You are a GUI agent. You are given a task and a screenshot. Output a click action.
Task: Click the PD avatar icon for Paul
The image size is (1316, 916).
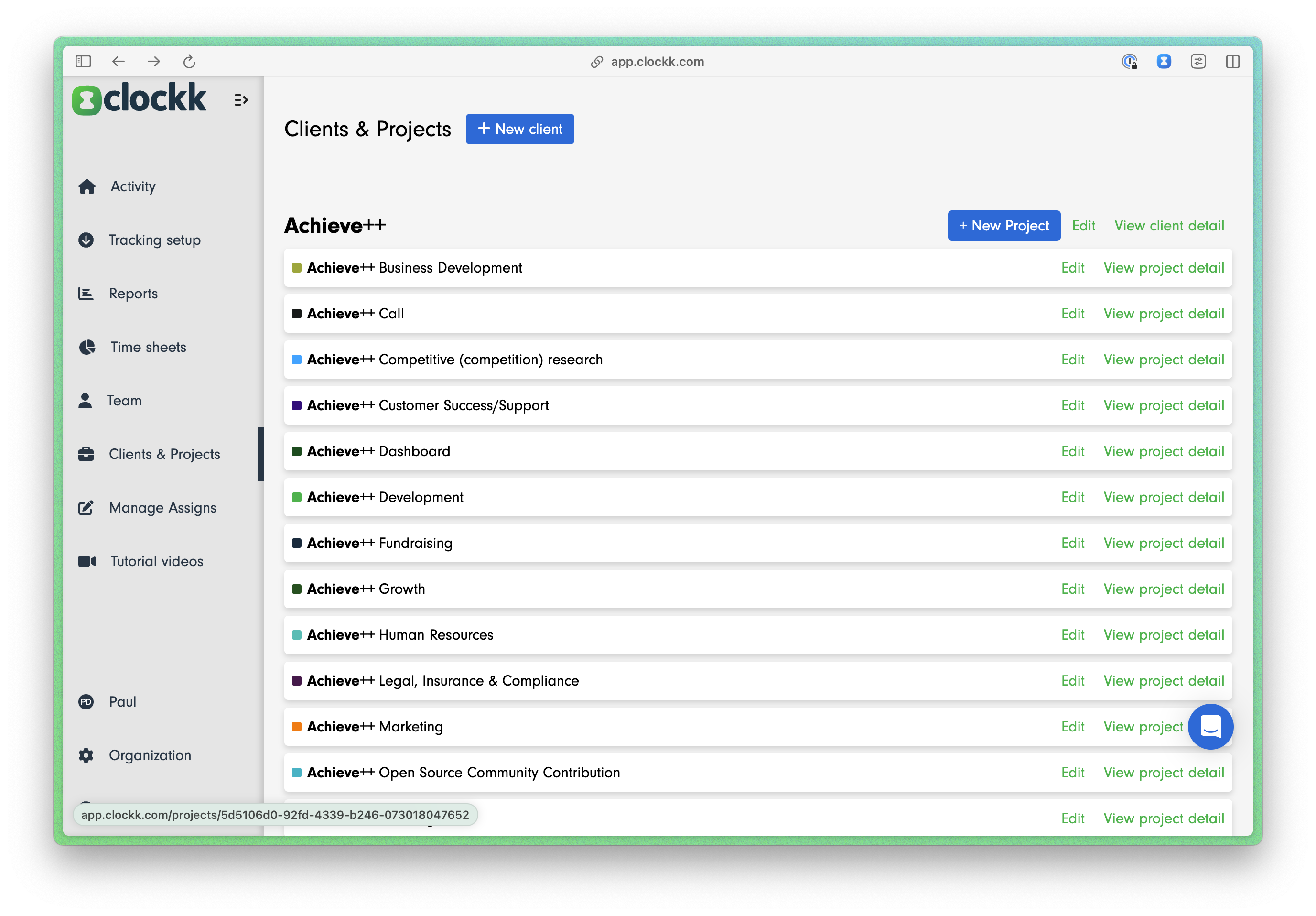[86, 701]
